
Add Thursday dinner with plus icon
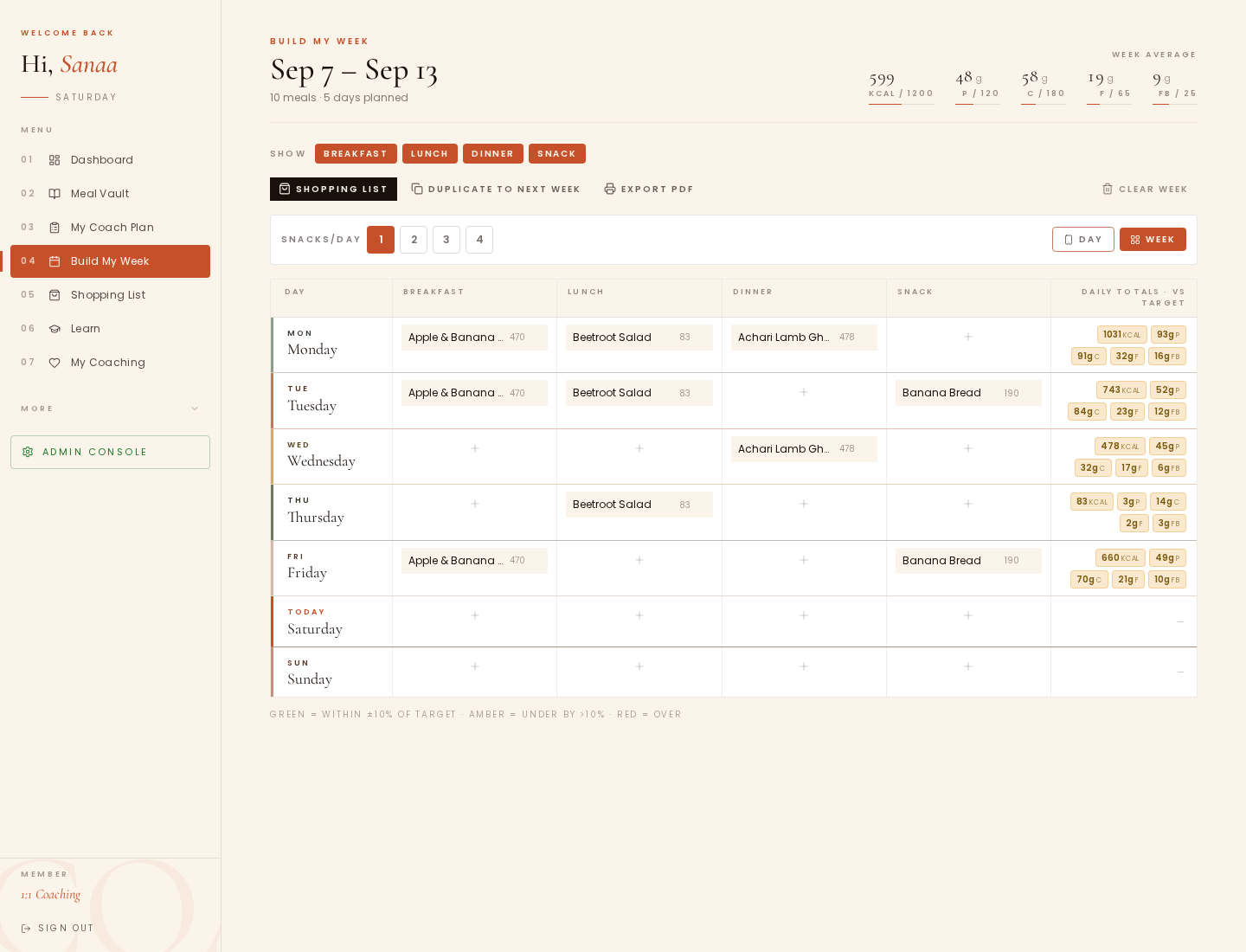[x=804, y=504]
